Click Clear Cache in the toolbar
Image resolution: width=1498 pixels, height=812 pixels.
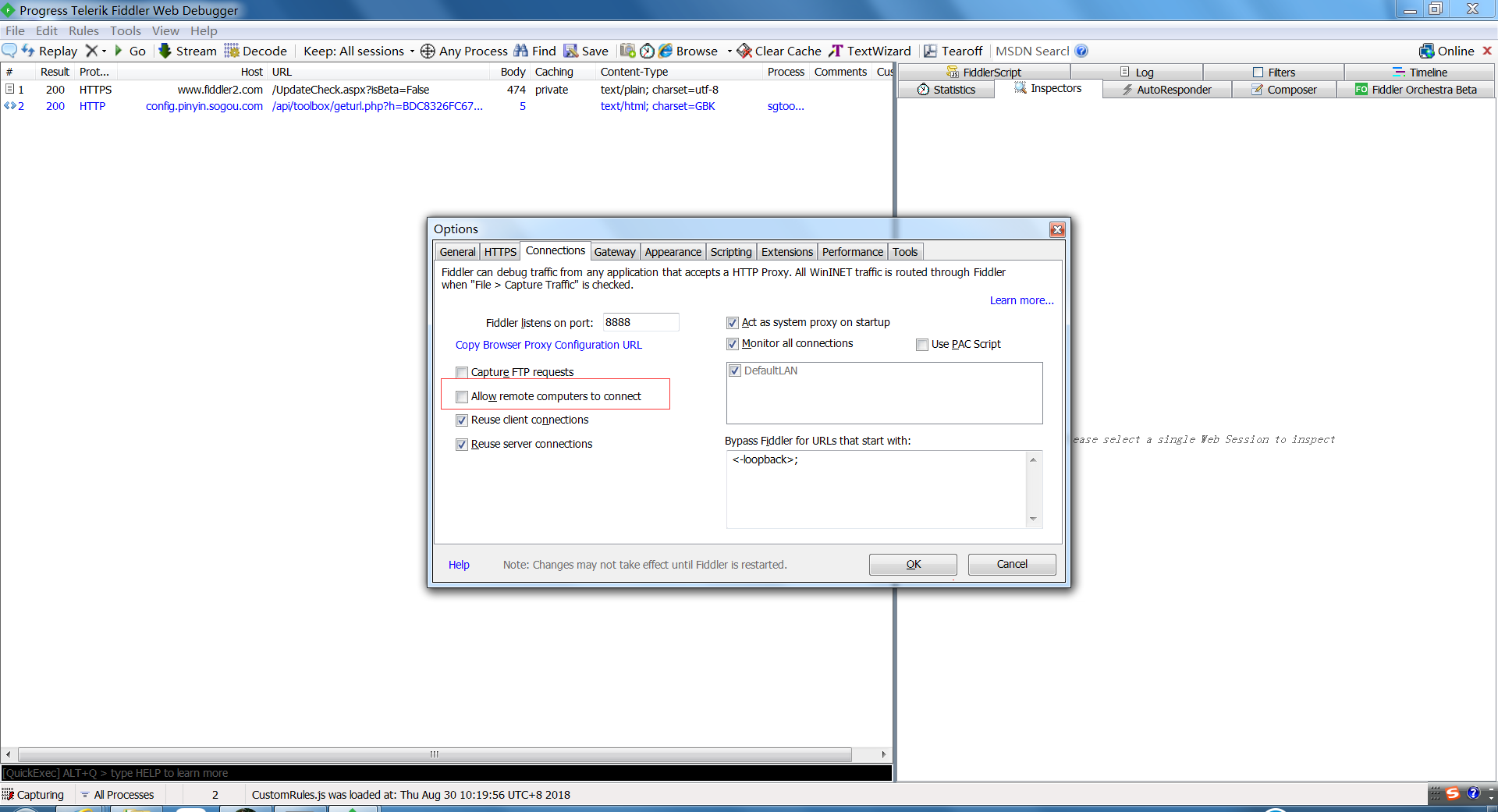point(779,51)
